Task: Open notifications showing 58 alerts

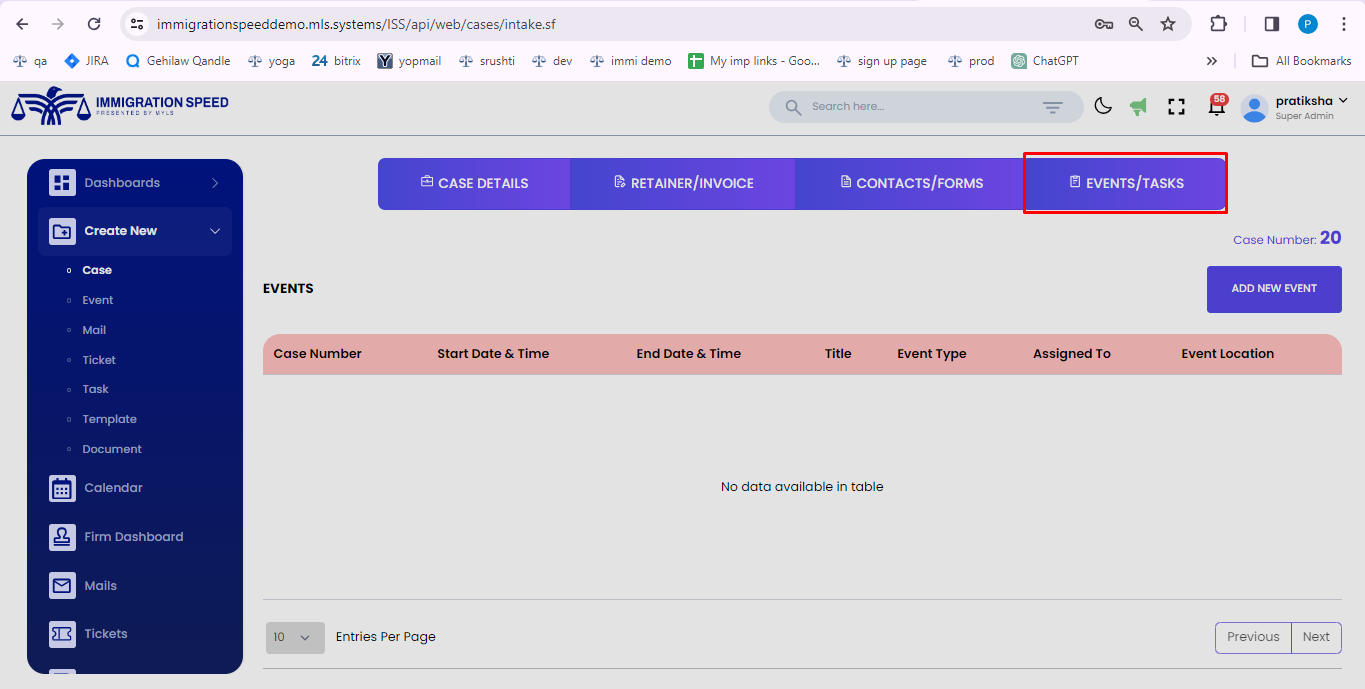Action: click(1215, 106)
